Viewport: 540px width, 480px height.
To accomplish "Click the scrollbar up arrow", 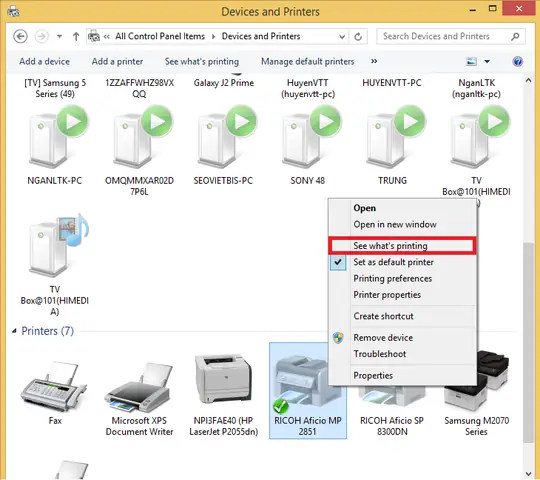I will [528, 80].
